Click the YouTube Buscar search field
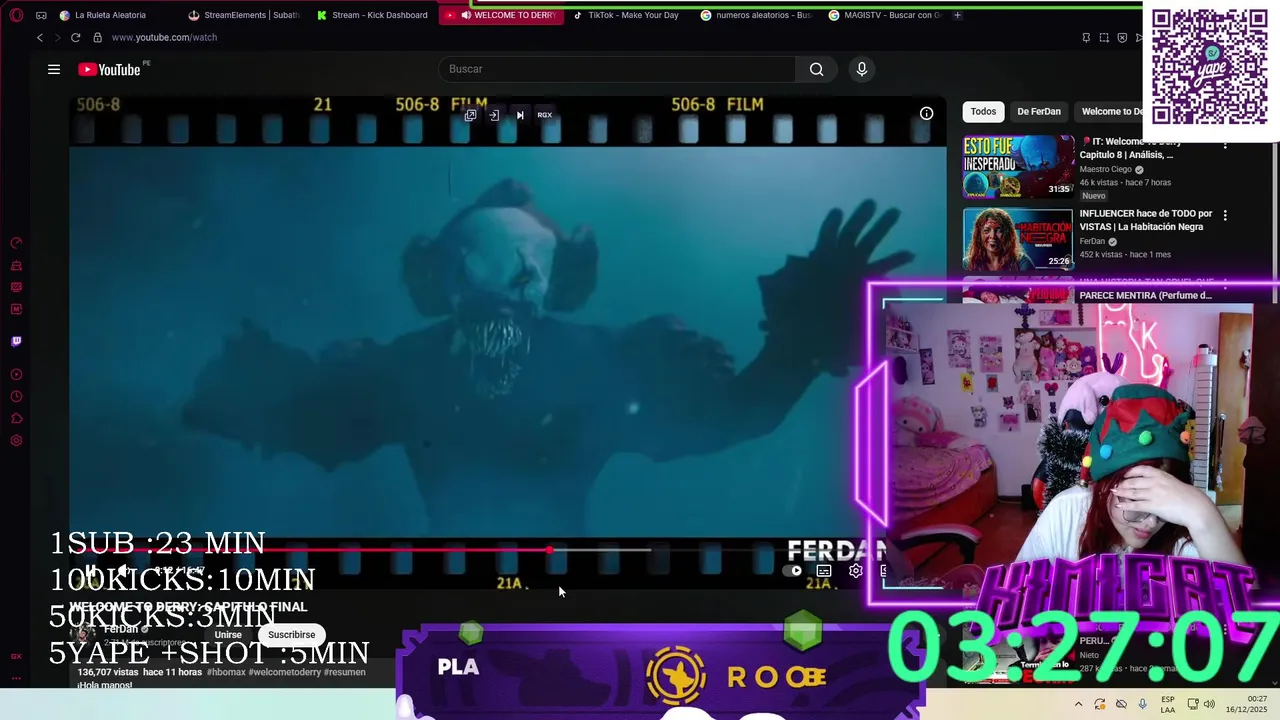 pyautogui.click(x=617, y=69)
